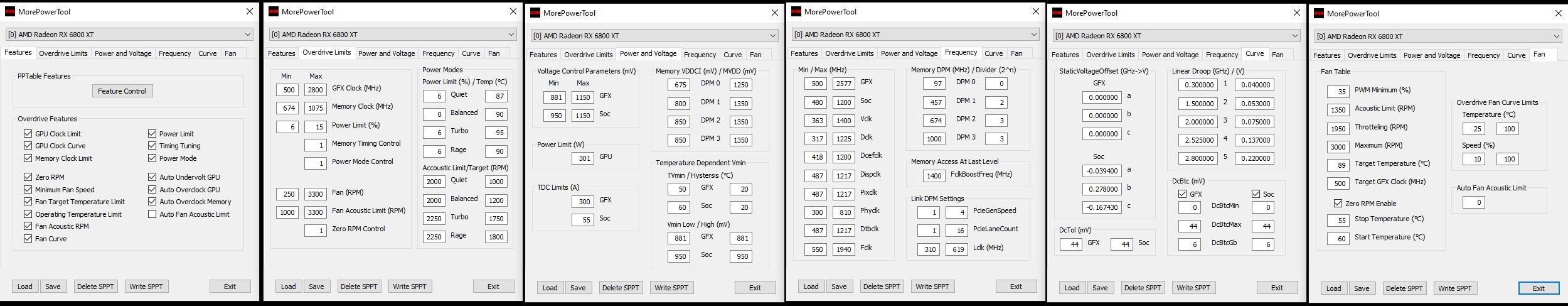
Task: Toggle Fan Curve checkbox
Action: pyautogui.click(x=28, y=239)
